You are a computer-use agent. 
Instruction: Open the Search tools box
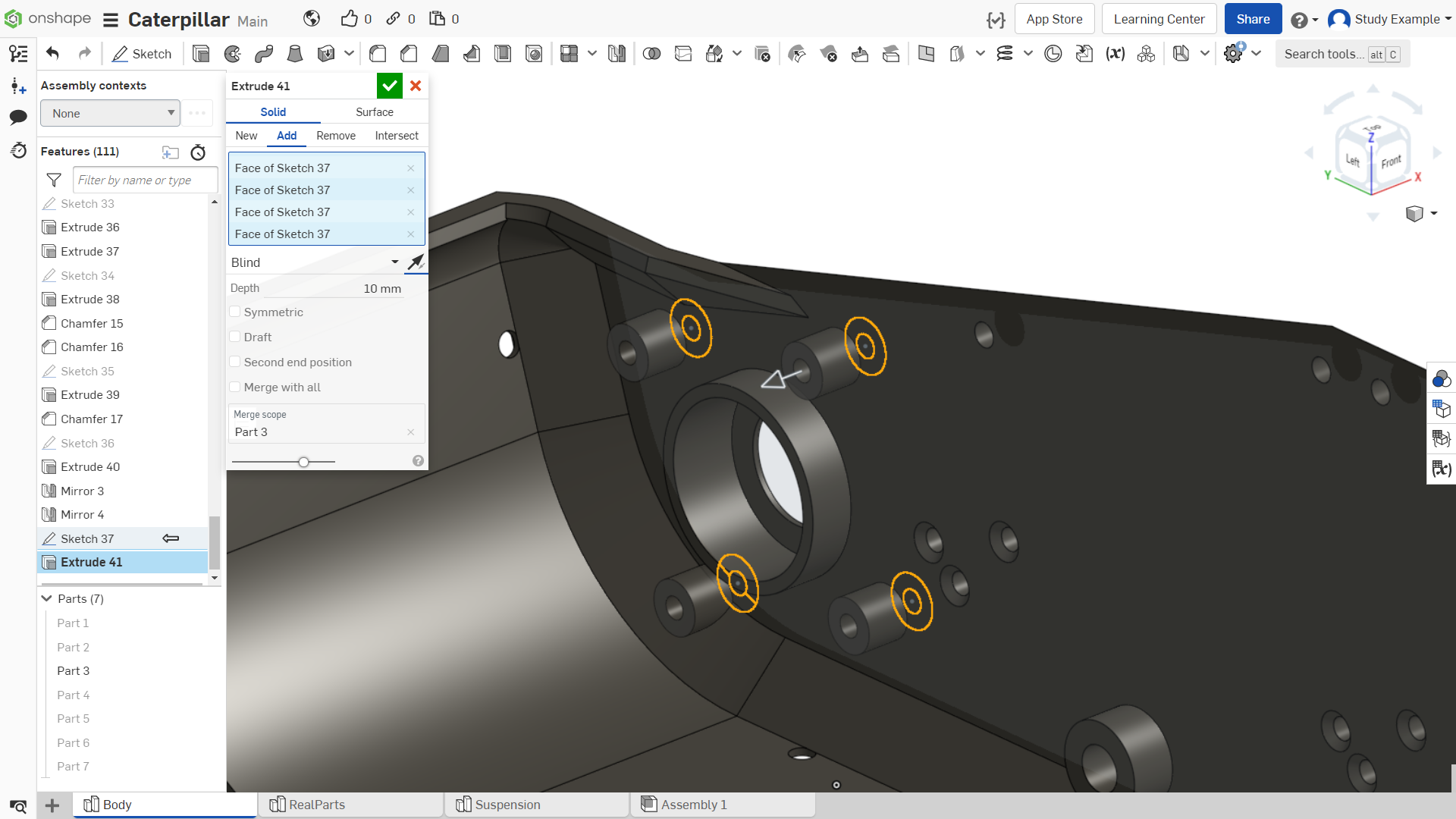[x=1342, y=54]
